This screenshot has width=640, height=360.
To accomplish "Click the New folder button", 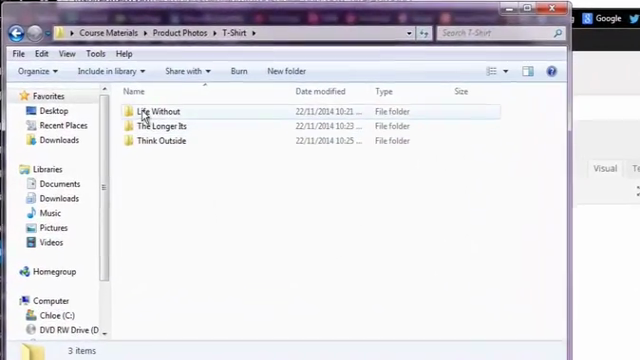I will tap(287, 71).
